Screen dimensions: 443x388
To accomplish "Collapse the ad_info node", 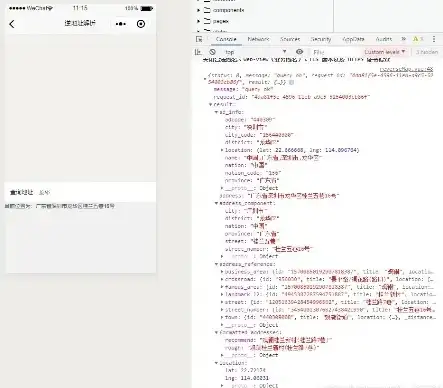I will pyautogui.click(x=216, y=112).
